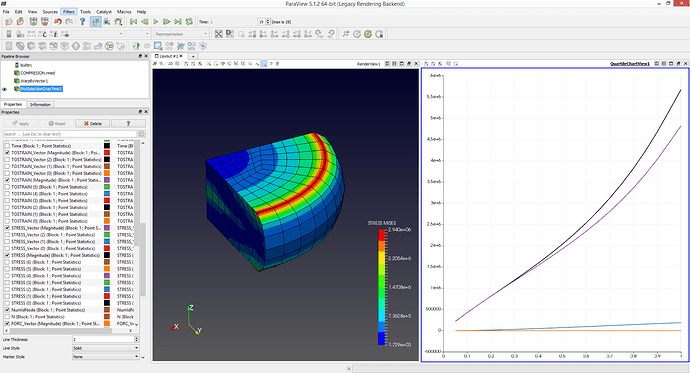This screenshot has height=373, width=690.
Task: Open the Representation dropdown
Action: click(x=181, y=34)
